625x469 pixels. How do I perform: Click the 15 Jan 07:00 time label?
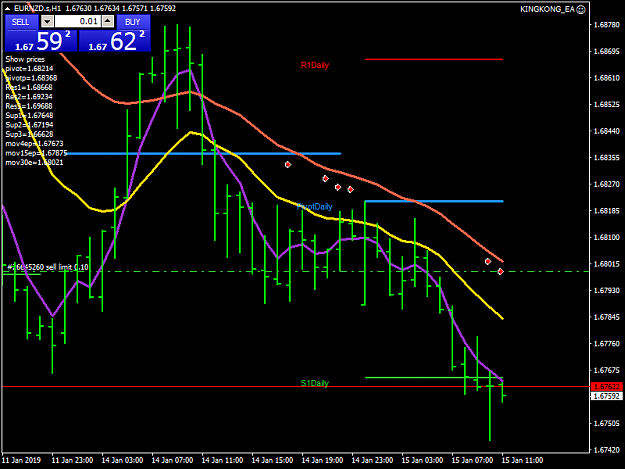472,460
